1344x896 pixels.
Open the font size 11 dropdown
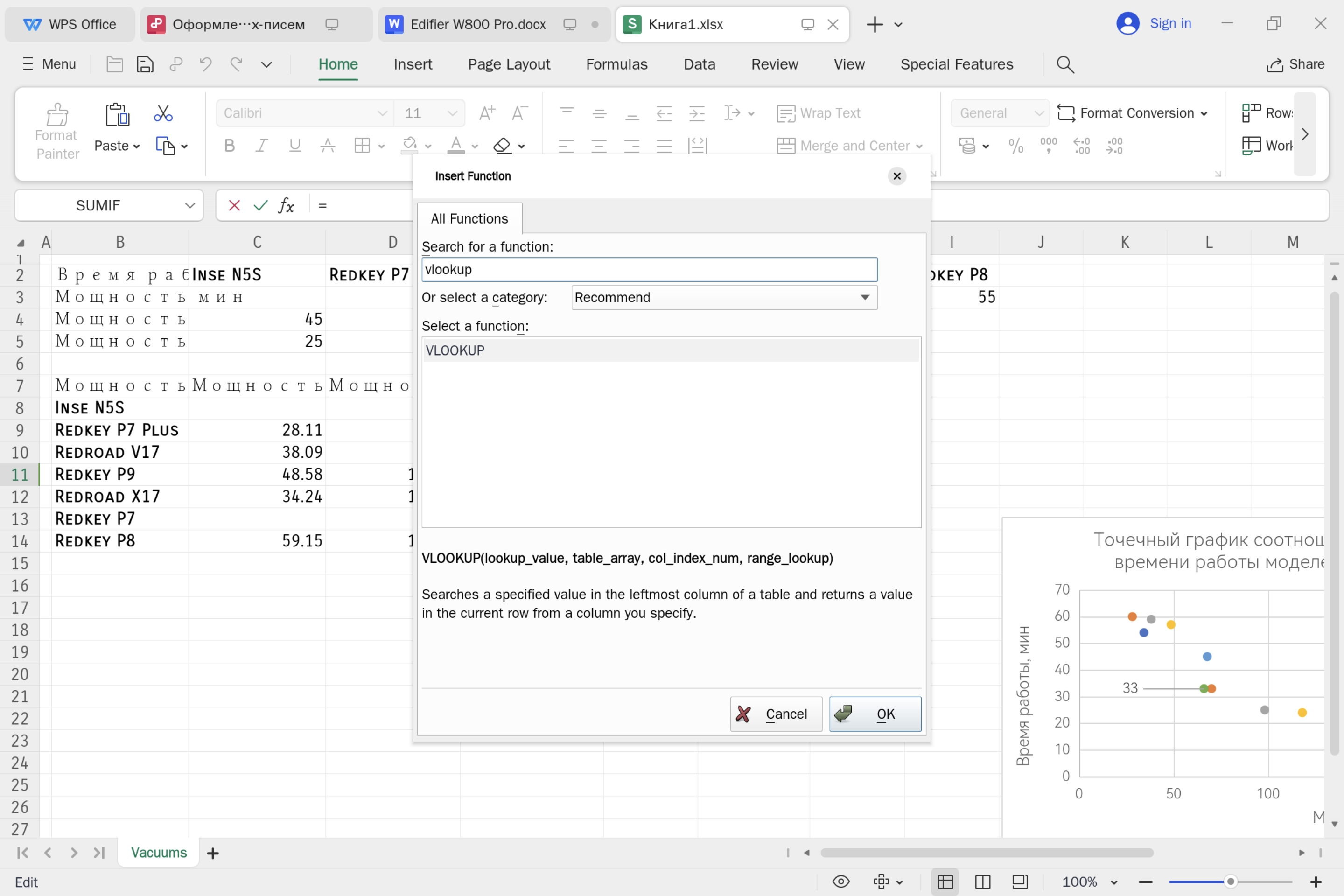coord(452,113)
